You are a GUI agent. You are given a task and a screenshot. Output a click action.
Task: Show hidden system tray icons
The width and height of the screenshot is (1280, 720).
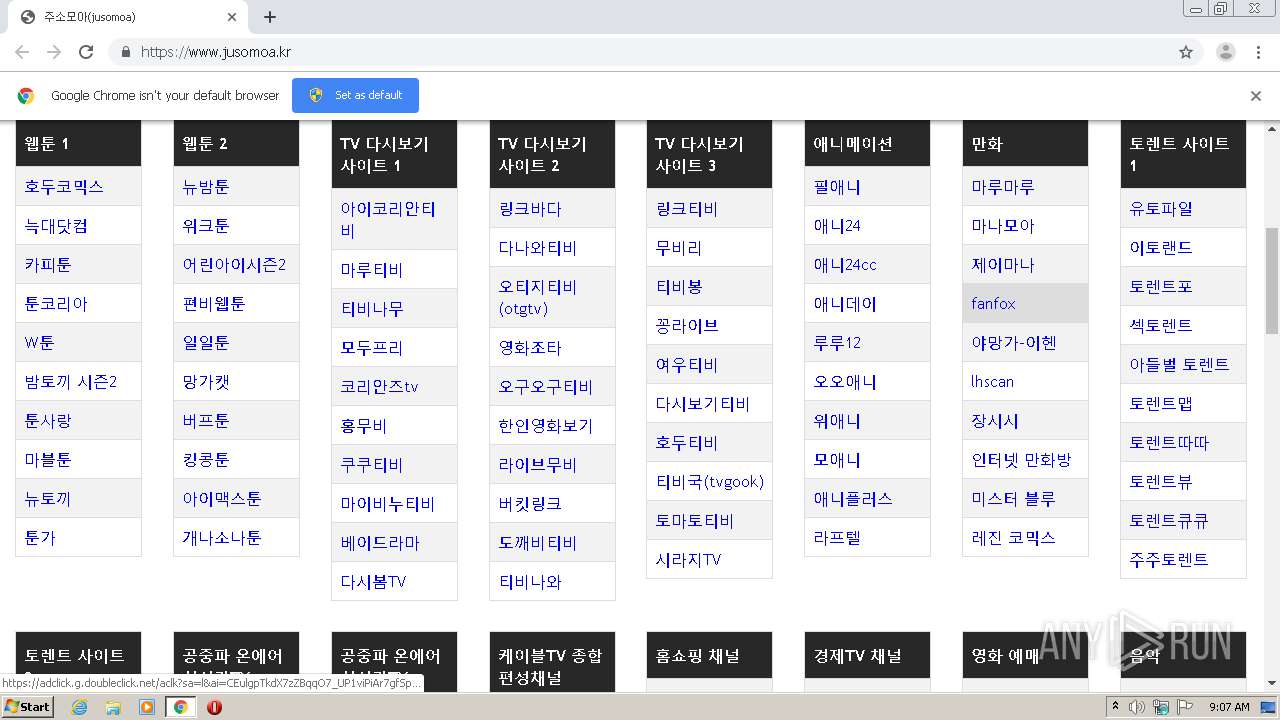click(1115, 707)
